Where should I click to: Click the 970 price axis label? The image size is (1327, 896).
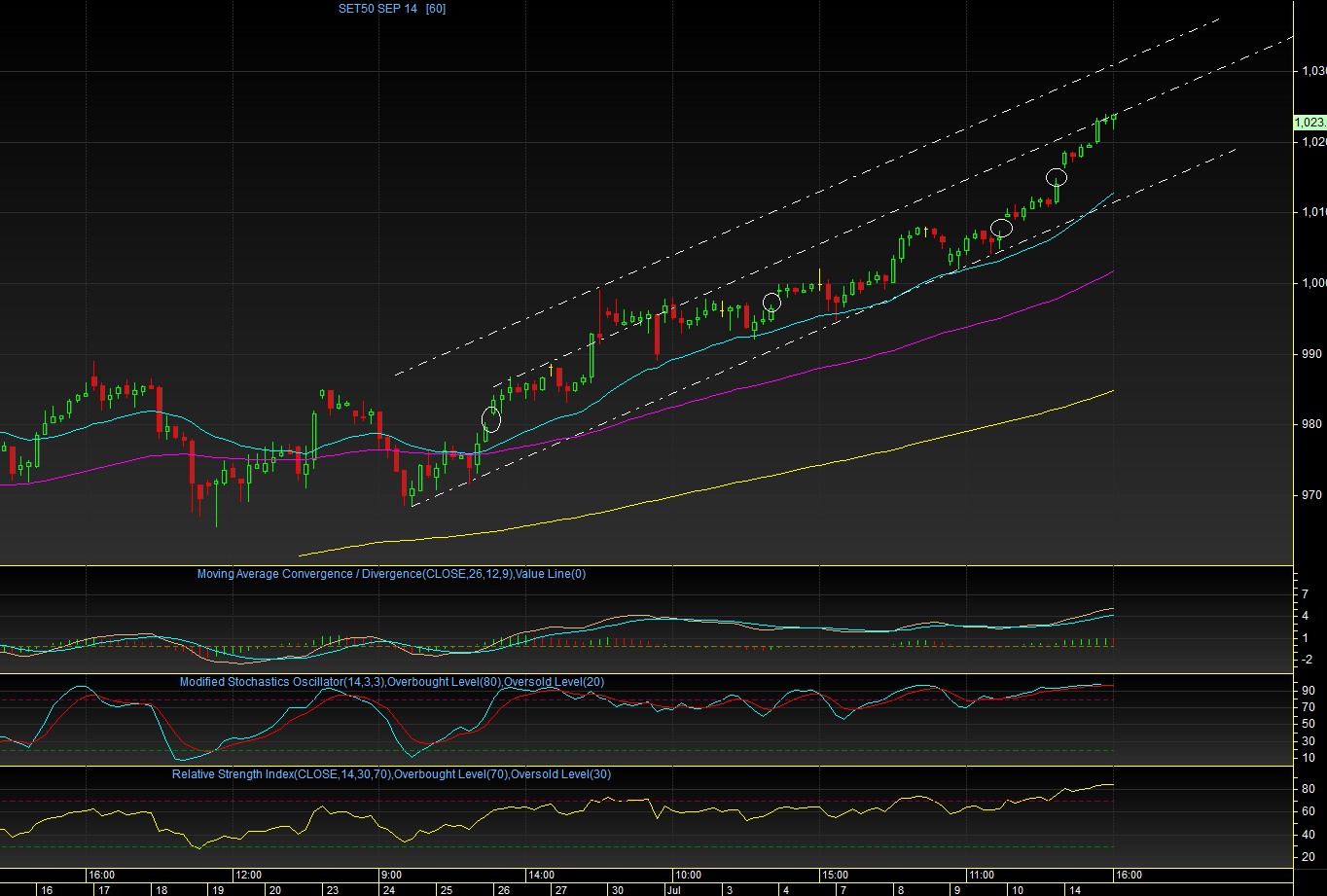coord(1312,495)
